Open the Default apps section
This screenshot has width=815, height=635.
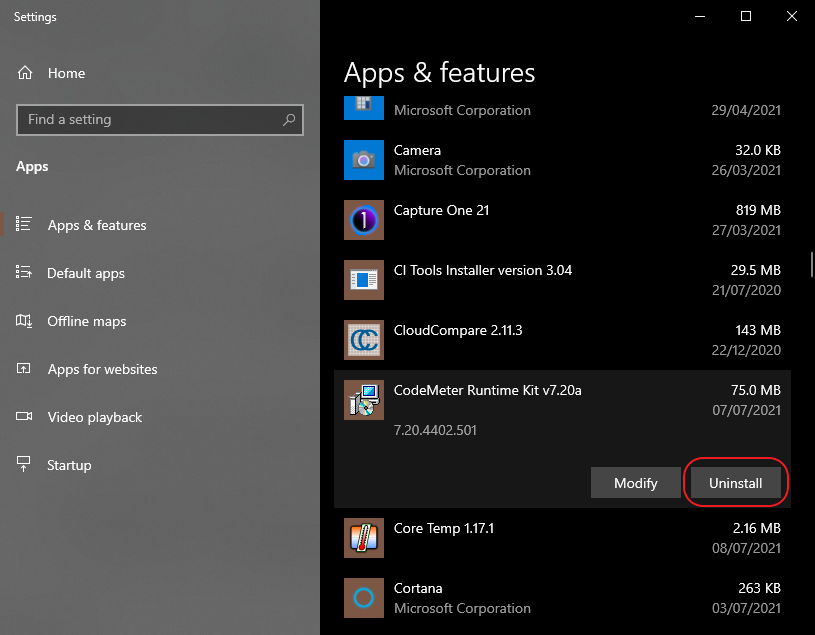click(86, 273)
